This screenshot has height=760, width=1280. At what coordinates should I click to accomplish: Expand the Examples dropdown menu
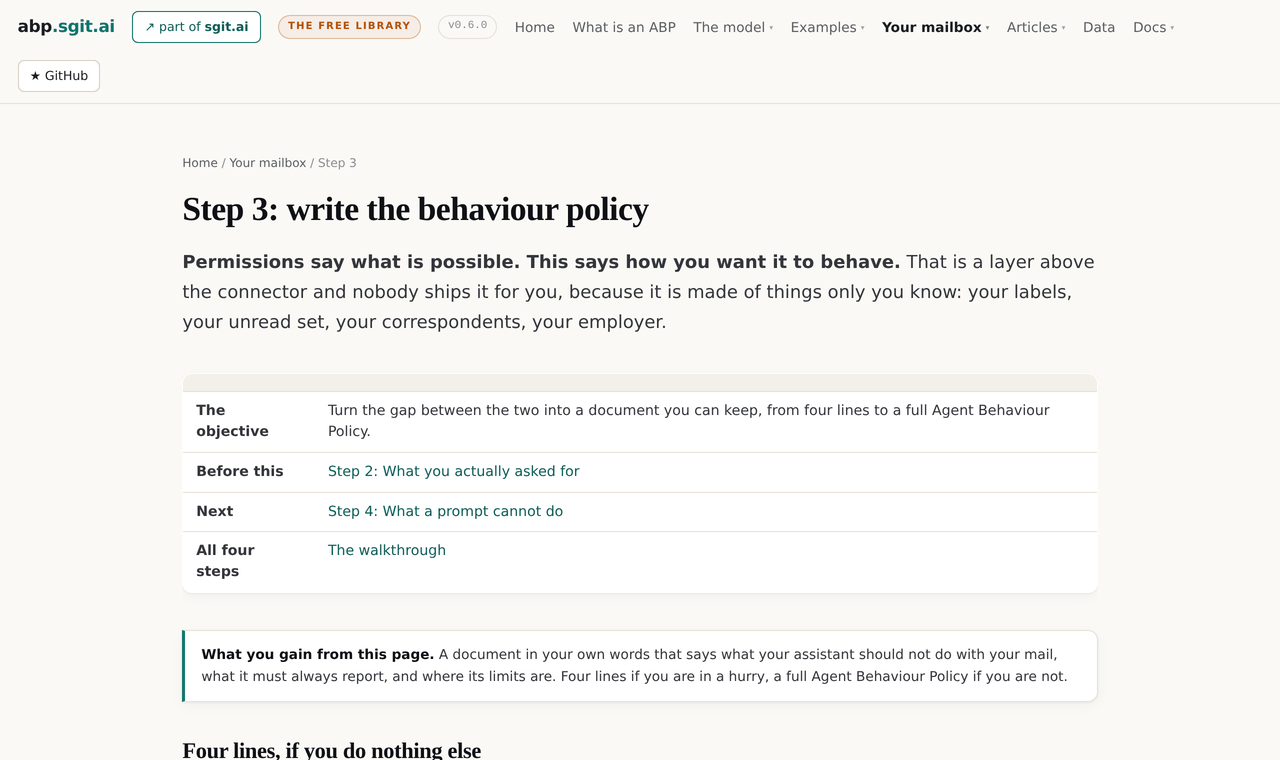click(x=827, y=27)
